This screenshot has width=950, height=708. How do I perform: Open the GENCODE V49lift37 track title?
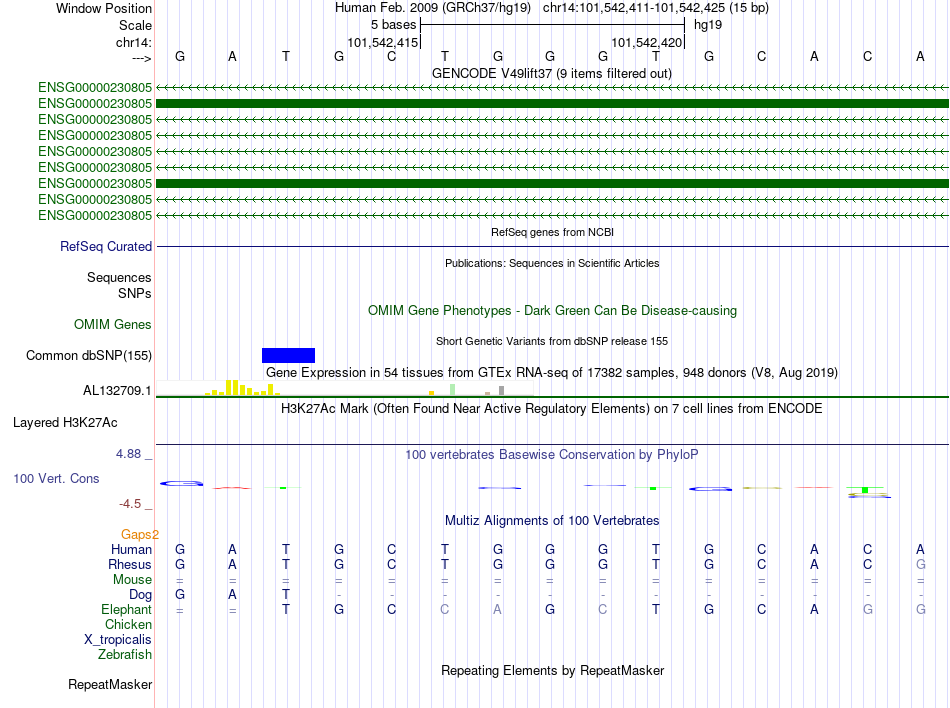(551, 73)
